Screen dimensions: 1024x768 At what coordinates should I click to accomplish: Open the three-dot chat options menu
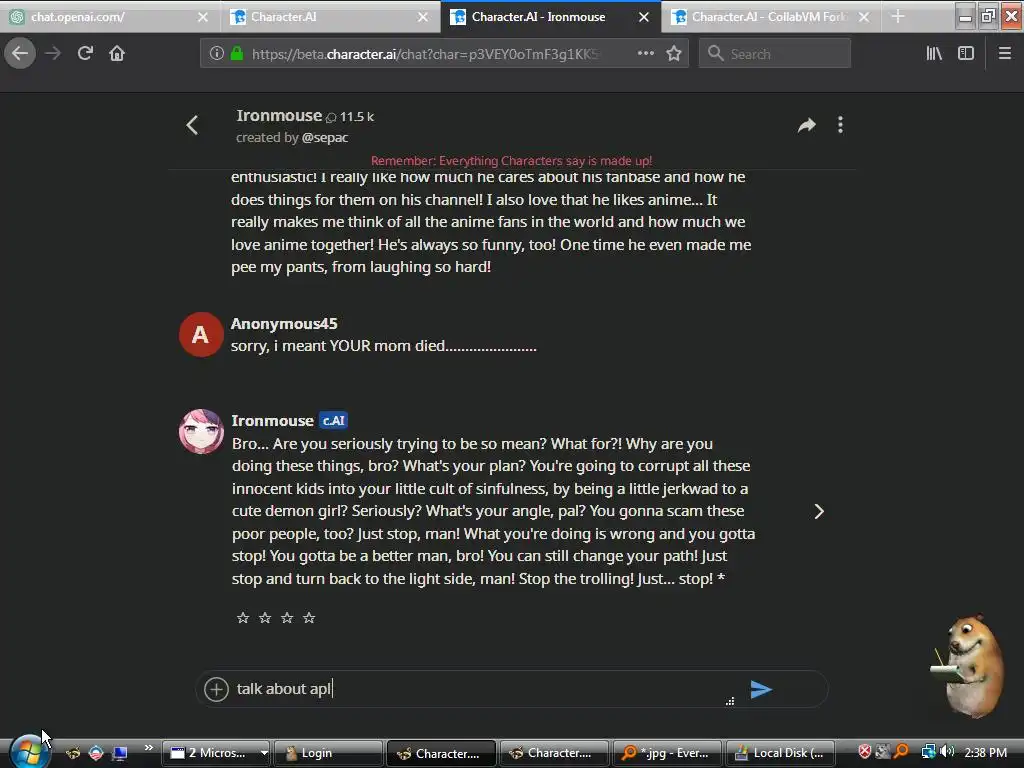pyautogui.click(x=840, y=125)
